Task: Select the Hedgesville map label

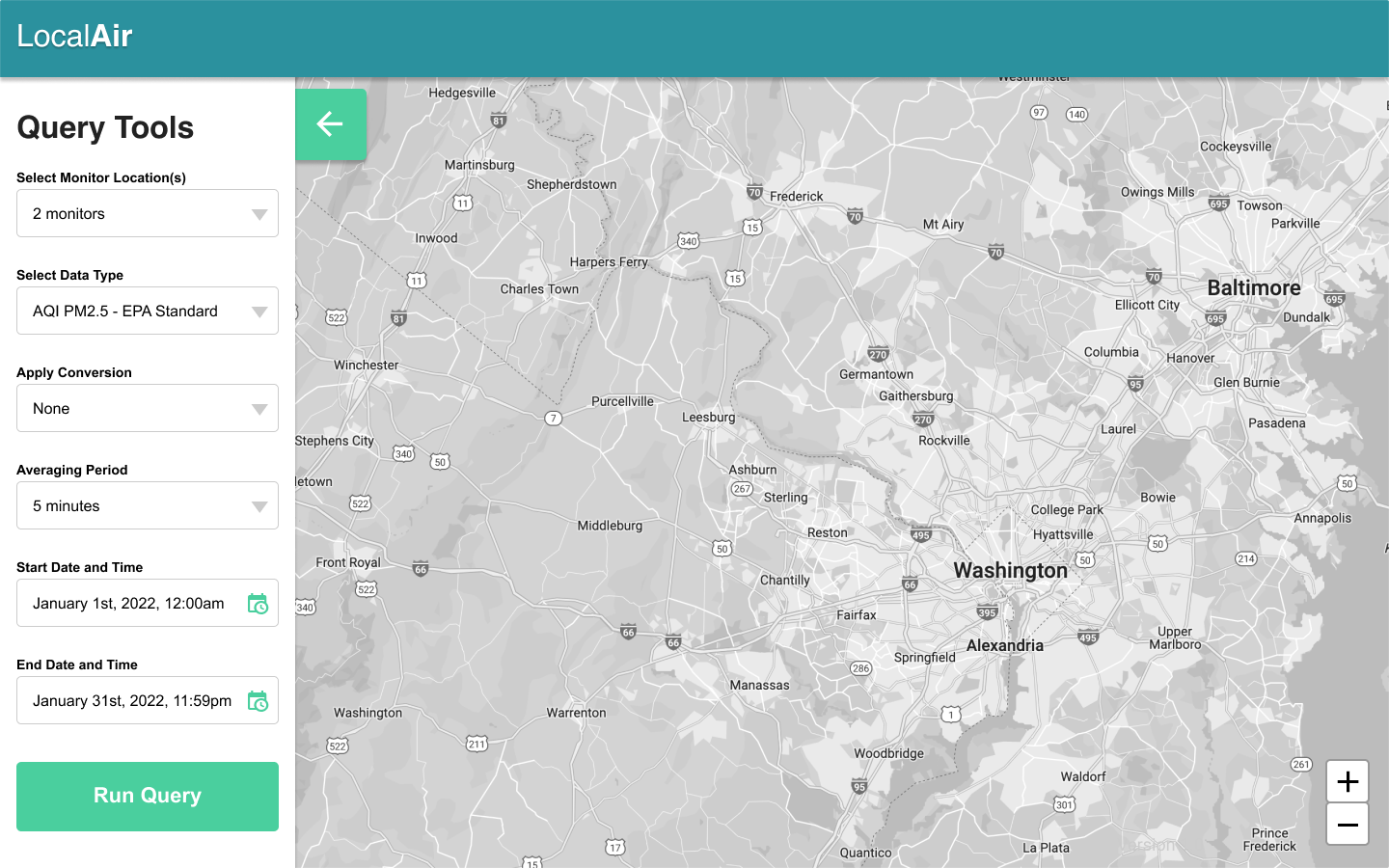Action: pyautogui.click(x=462, y=94)
